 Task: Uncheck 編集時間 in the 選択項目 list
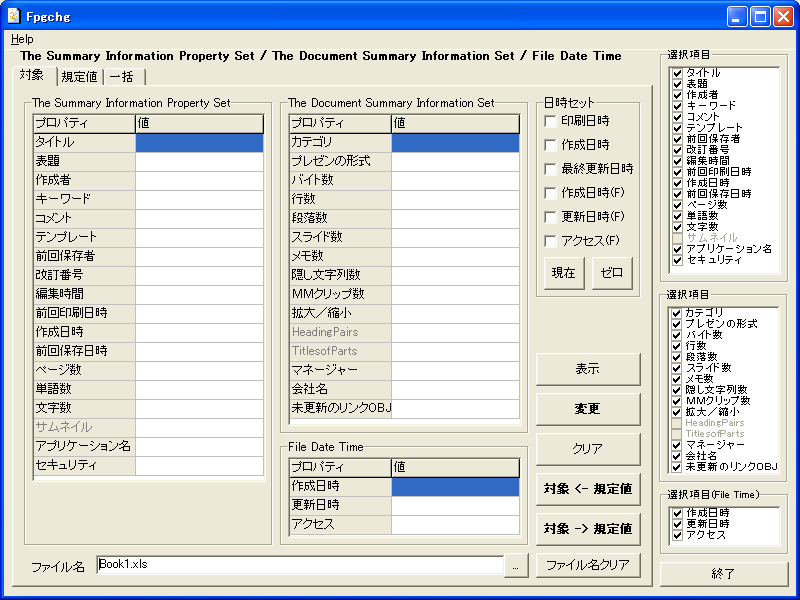pos(678,161)
